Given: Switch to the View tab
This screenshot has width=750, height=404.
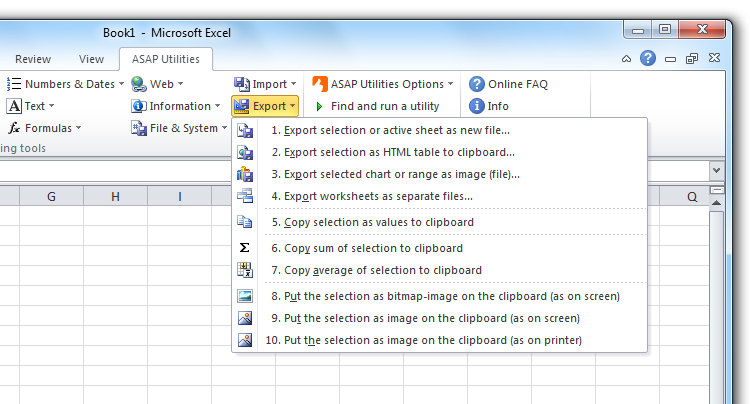Looking at the screenshot, I should [x=91, y=59].
